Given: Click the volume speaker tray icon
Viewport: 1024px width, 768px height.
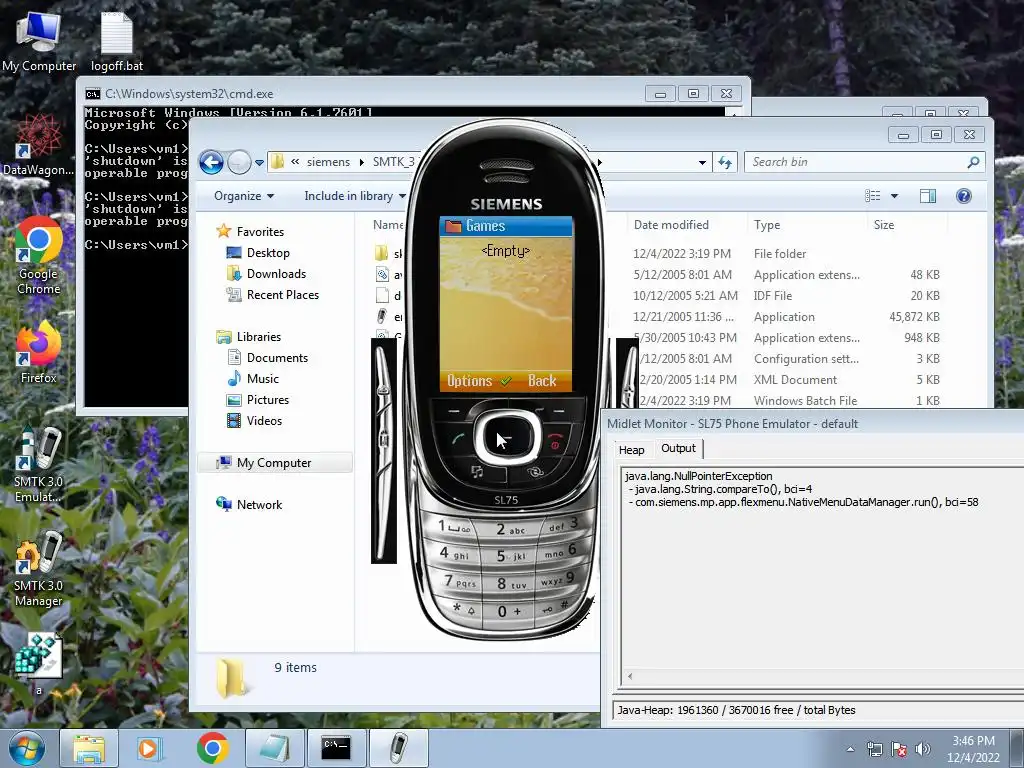Looking at the screenshot, I should (x=922, y=749).
